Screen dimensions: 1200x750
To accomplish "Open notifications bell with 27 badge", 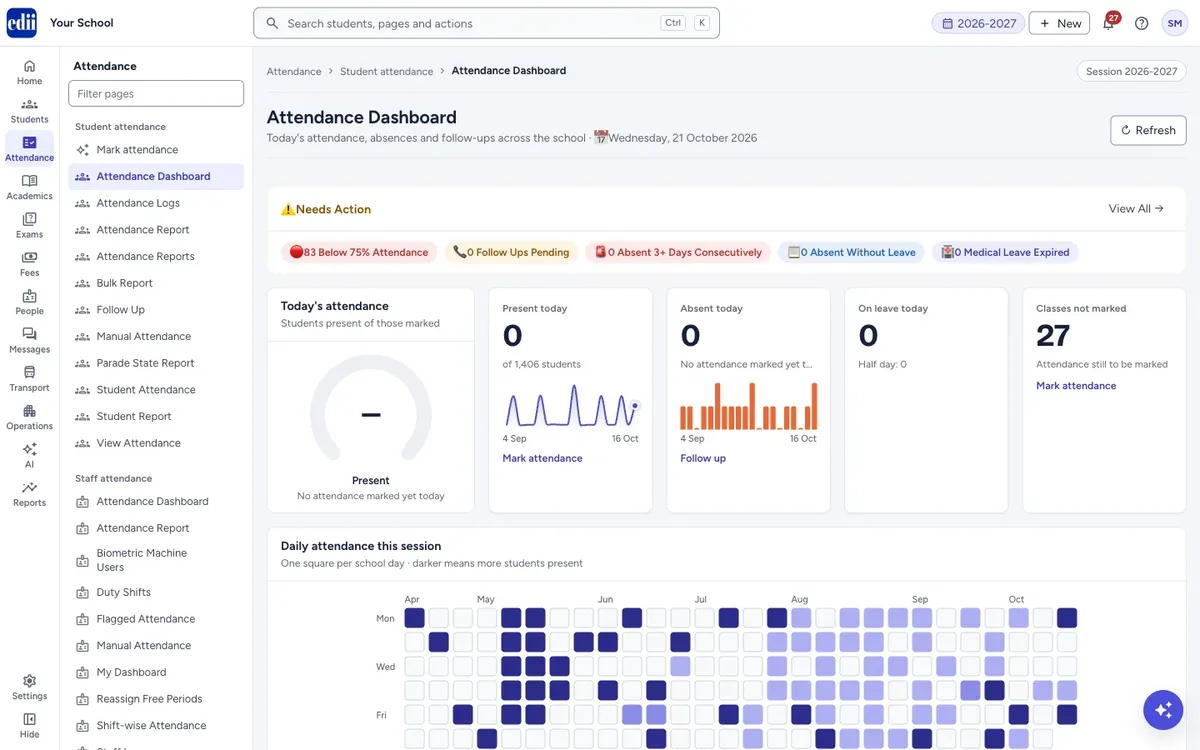I will [x=1109, y=23].
